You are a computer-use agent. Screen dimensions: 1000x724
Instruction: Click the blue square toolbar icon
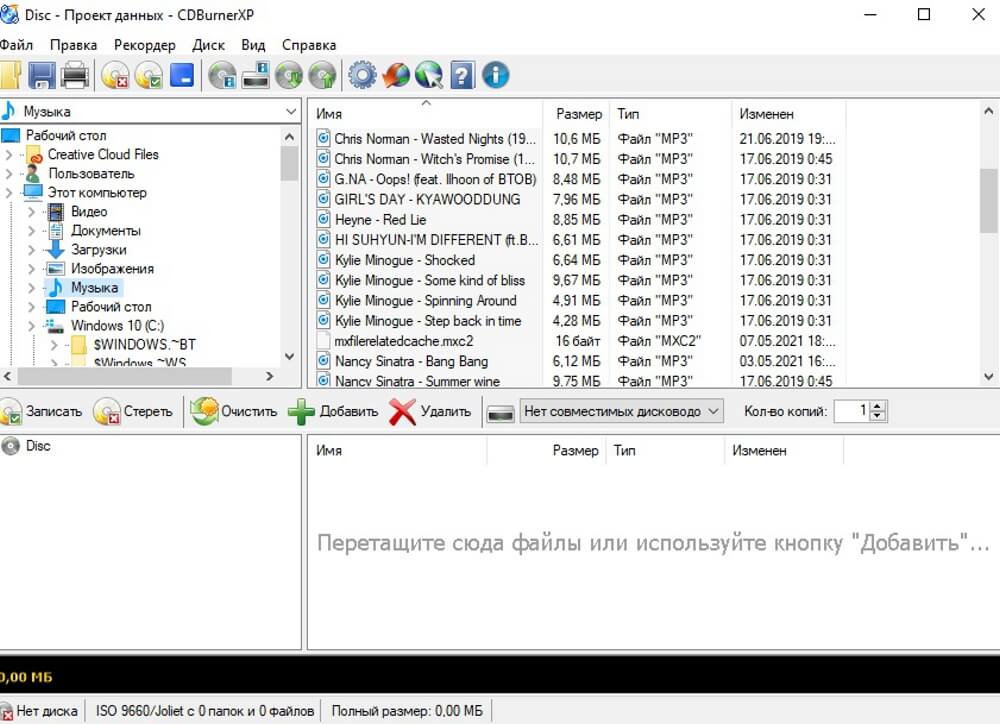[182, 75]
